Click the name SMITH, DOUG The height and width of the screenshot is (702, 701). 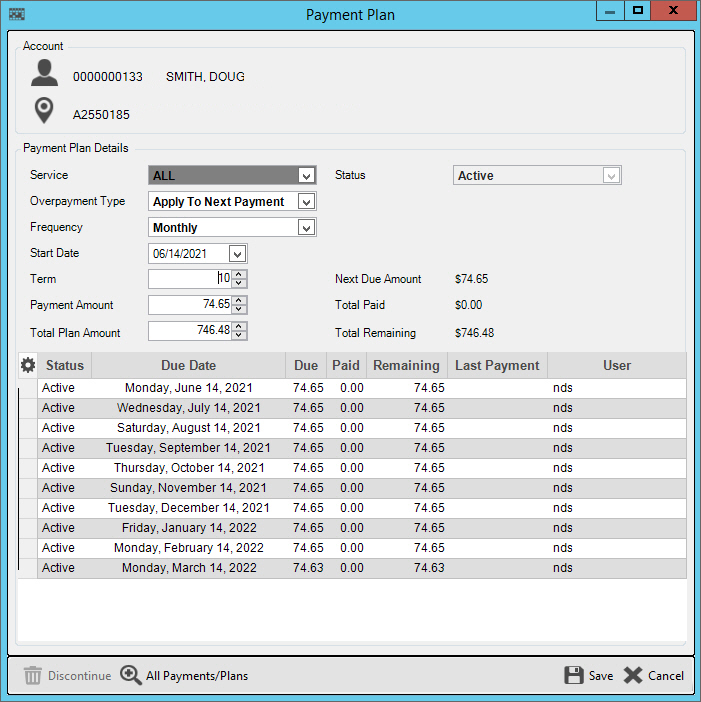pos(205,77)
